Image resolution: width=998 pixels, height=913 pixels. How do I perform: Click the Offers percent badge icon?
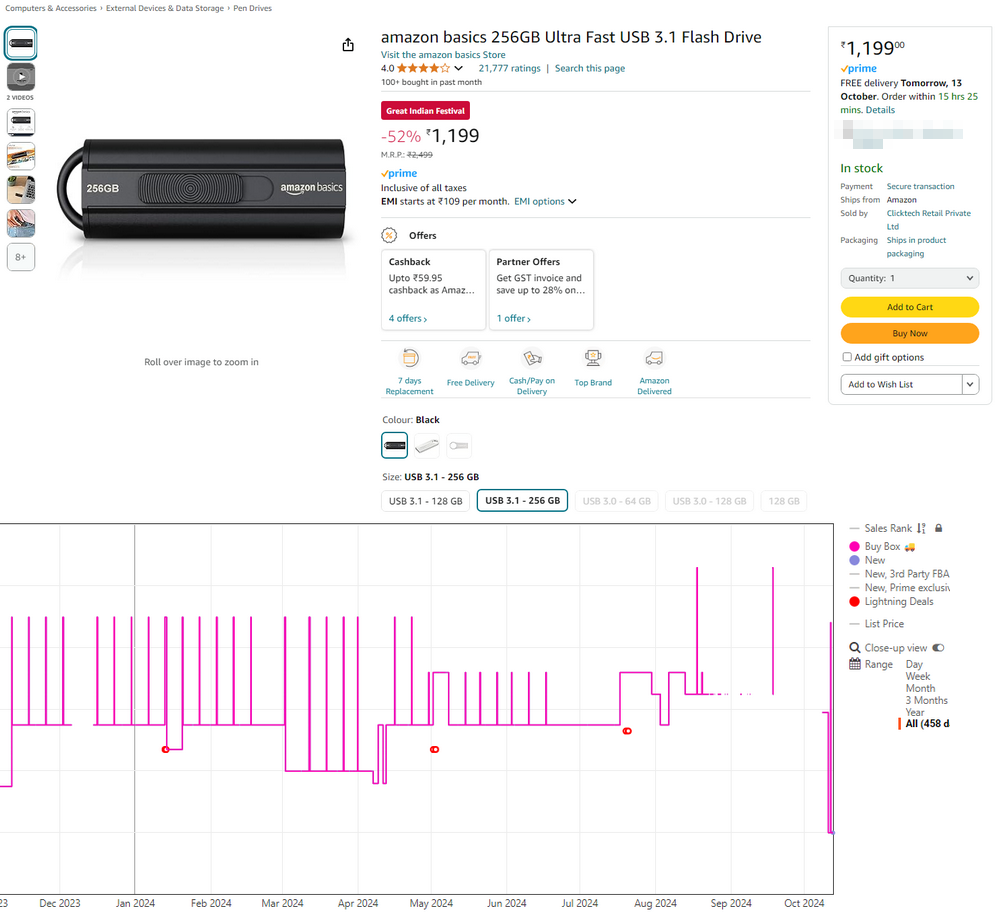(389, 236)
